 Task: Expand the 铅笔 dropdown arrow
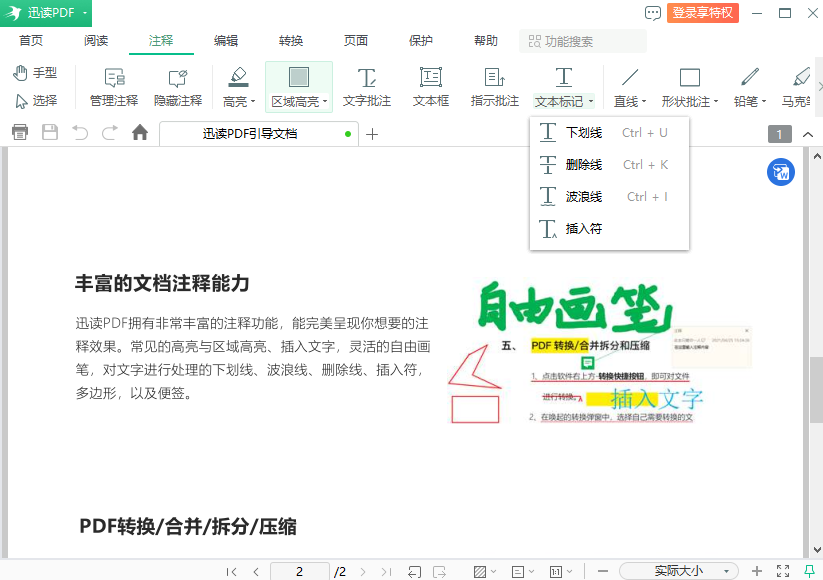click(x=764, y=101)
